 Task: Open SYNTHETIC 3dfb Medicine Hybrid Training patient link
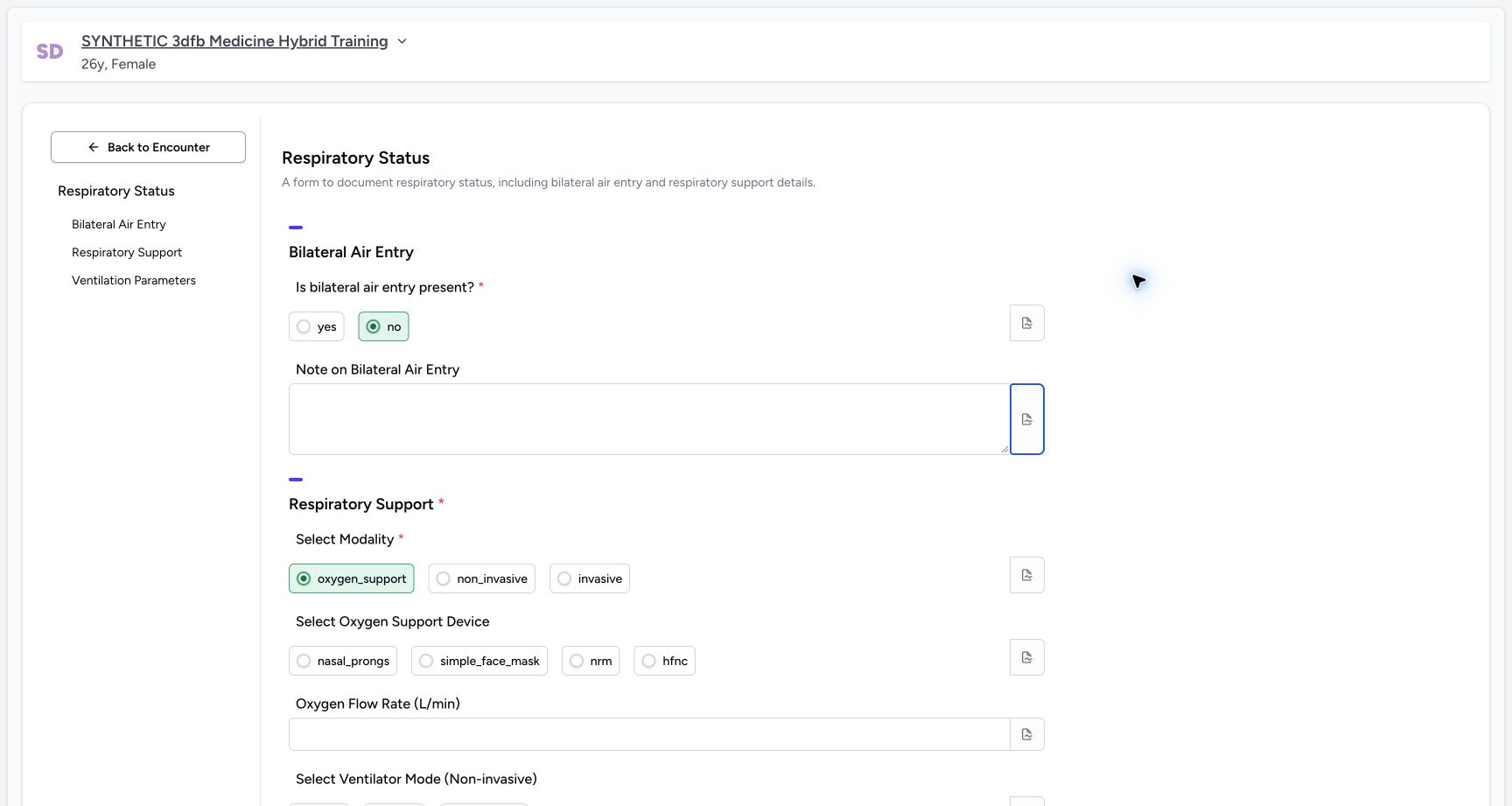[x=234, y=41]
